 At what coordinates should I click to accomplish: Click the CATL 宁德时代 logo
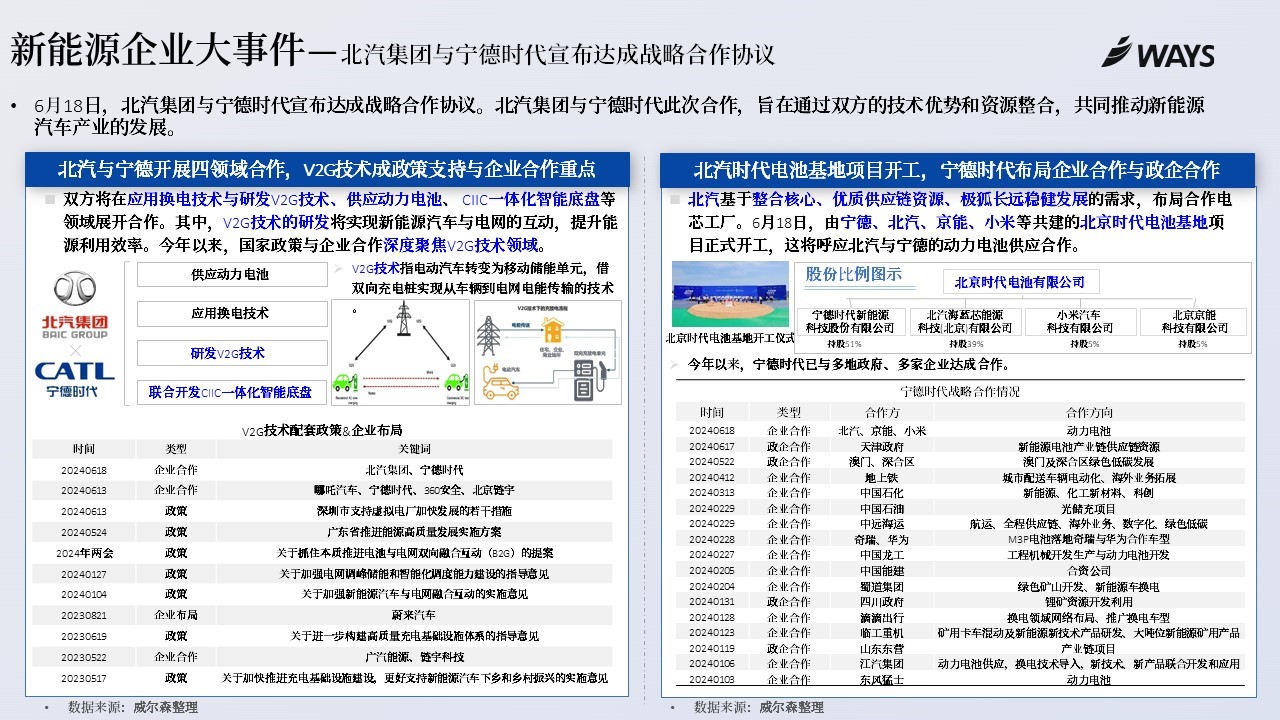pyautogui.click(x=74, y=380)
